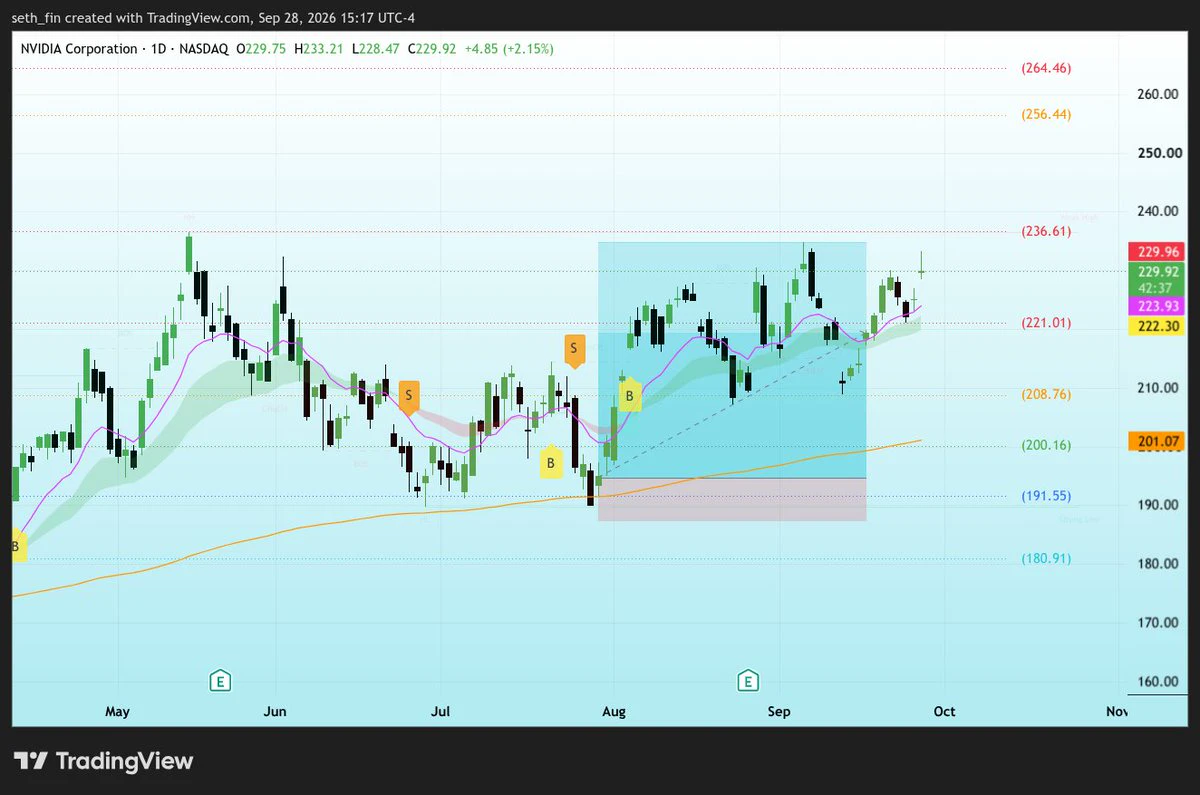Click the 42:37 bar countdown timer

coord(1156,288)
